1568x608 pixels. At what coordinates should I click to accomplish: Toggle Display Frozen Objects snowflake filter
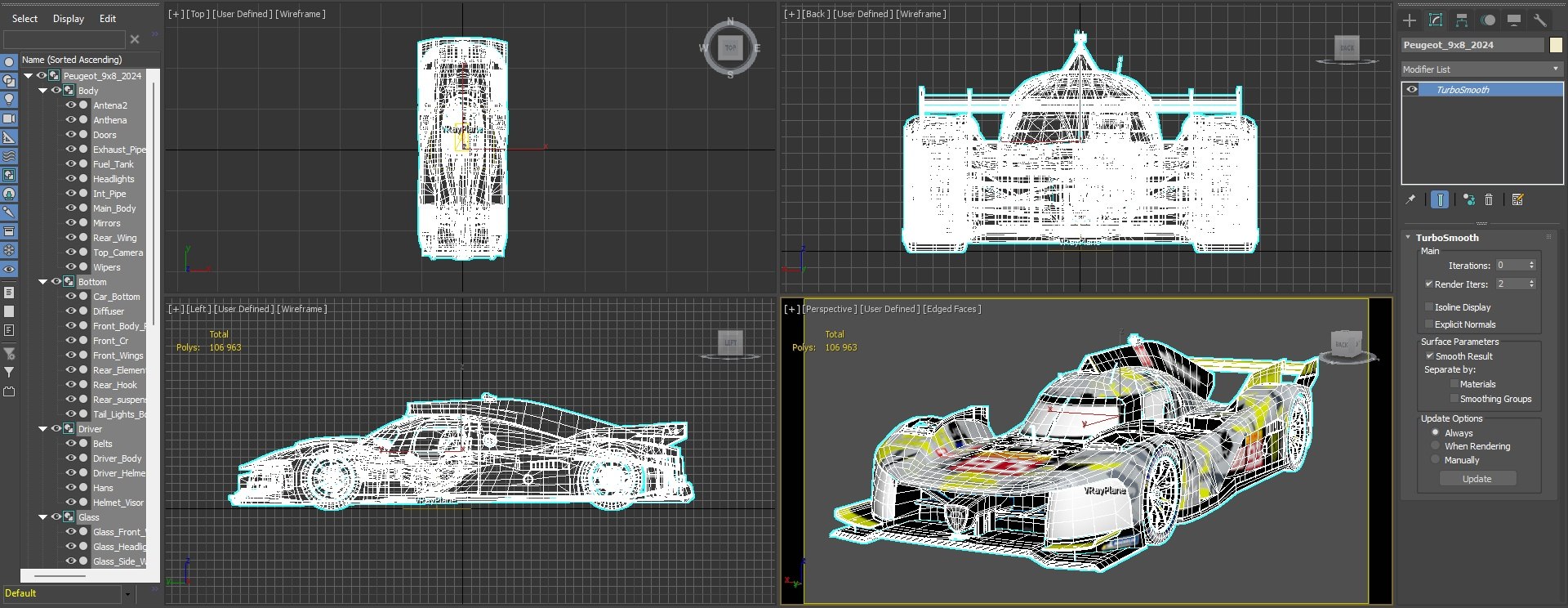point(9,250)
